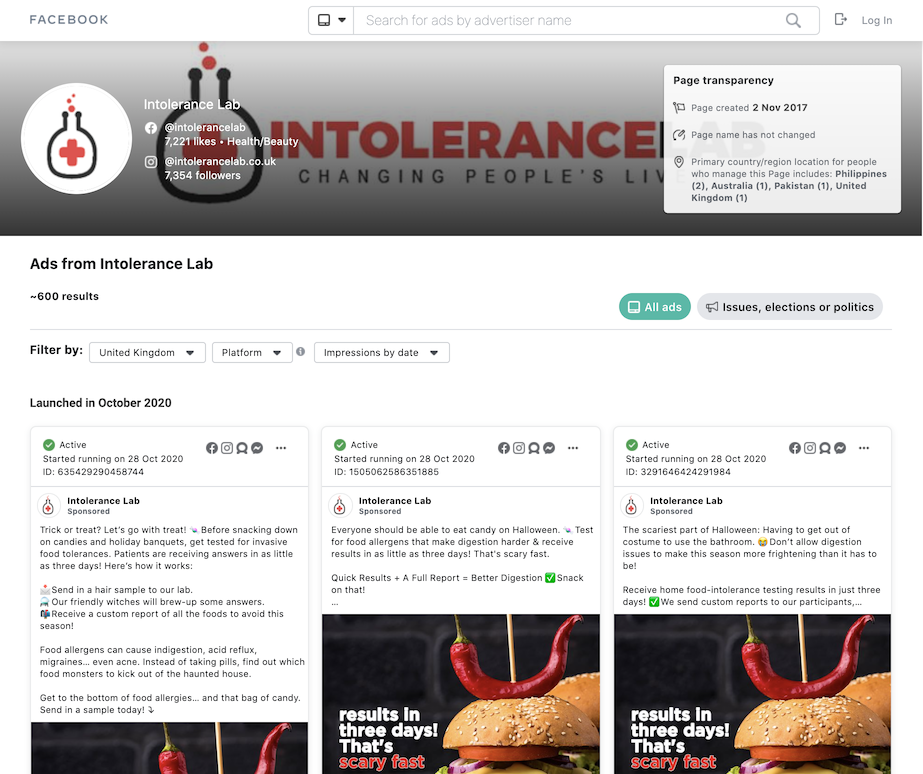Open burger image in ad 3291646424291984

pos(752,694)
